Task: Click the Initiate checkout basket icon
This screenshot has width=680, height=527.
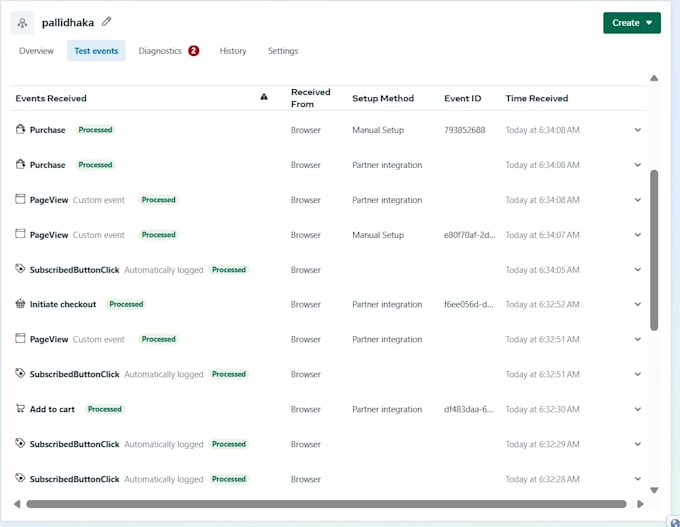Action: 20,304
